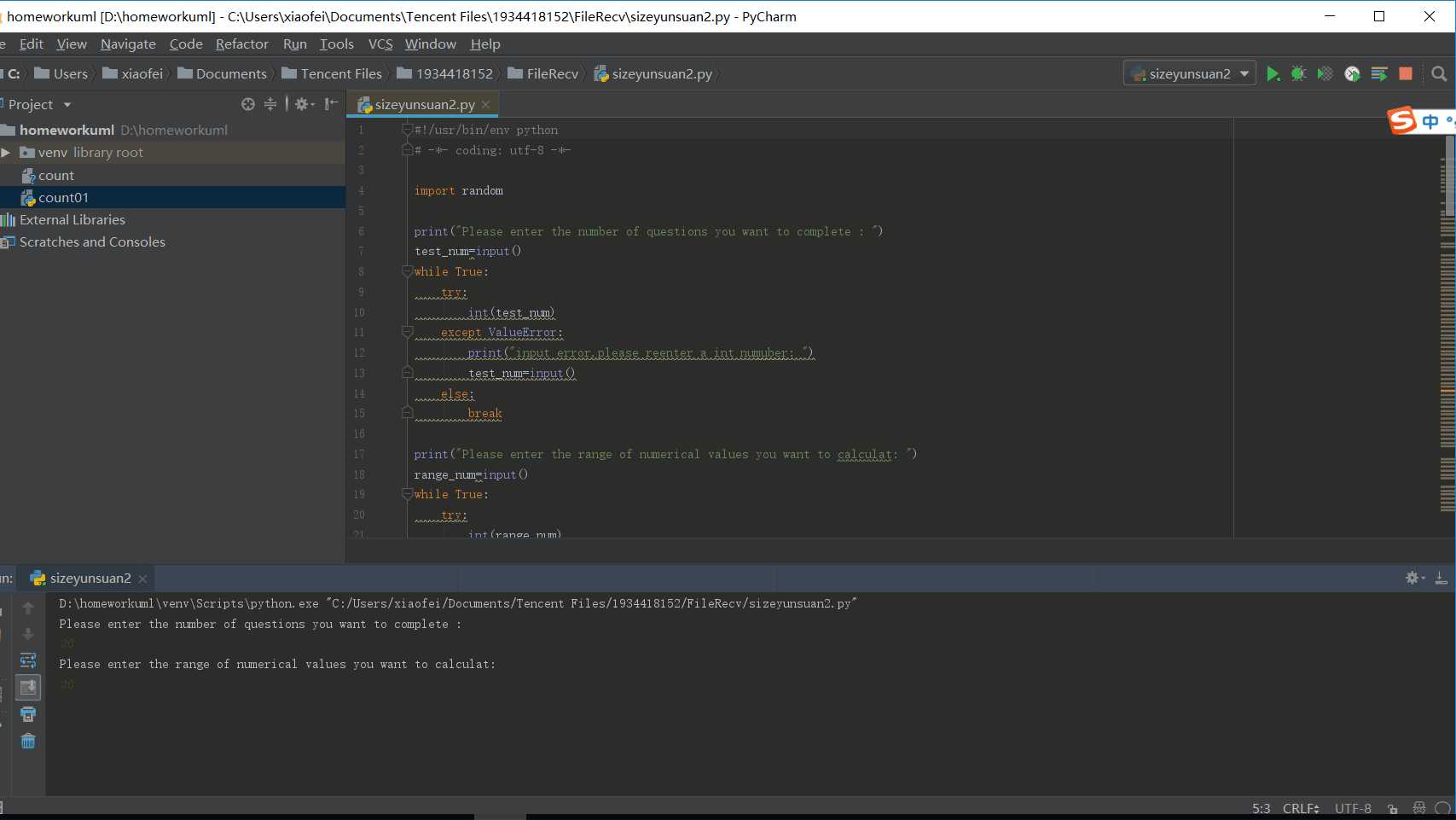Open the VCS menu
The image size is (1456, 820).
pyautogui.click(x=380, y=44)
